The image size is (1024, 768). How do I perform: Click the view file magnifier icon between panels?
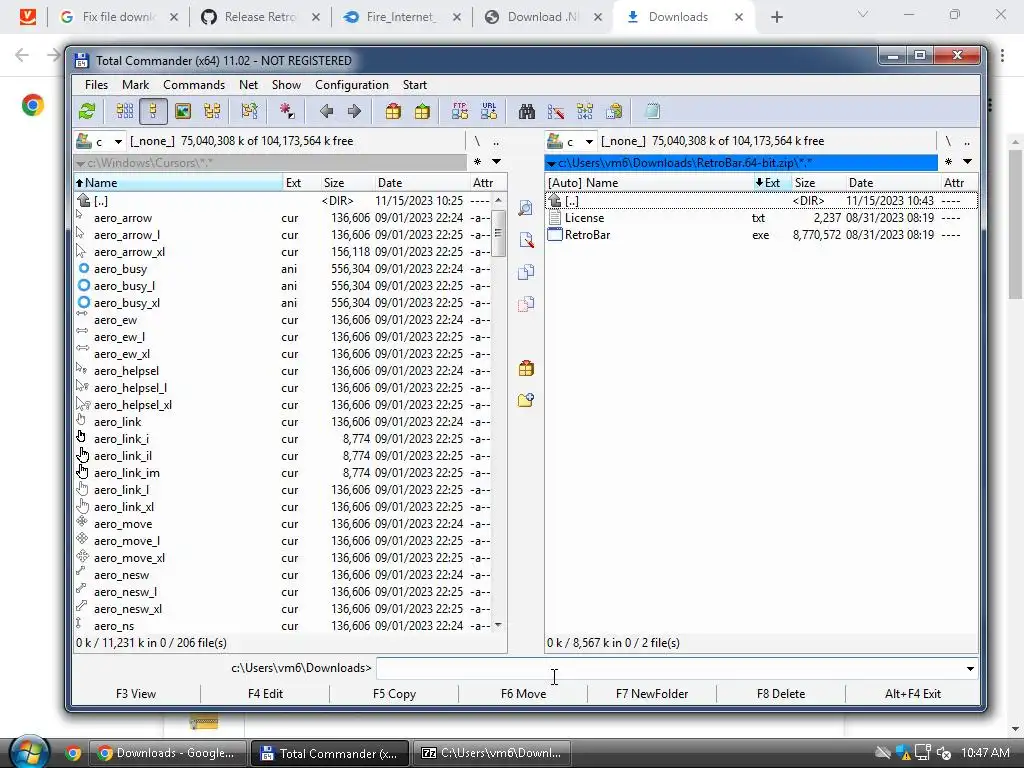tap(526, 208)
